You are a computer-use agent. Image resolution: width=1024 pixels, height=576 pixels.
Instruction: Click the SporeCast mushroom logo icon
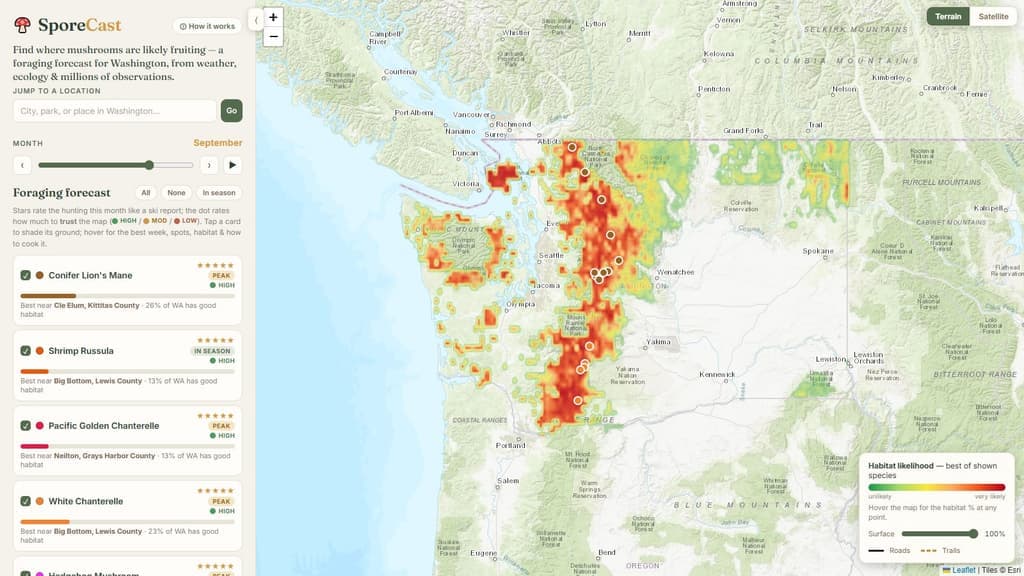22,25
